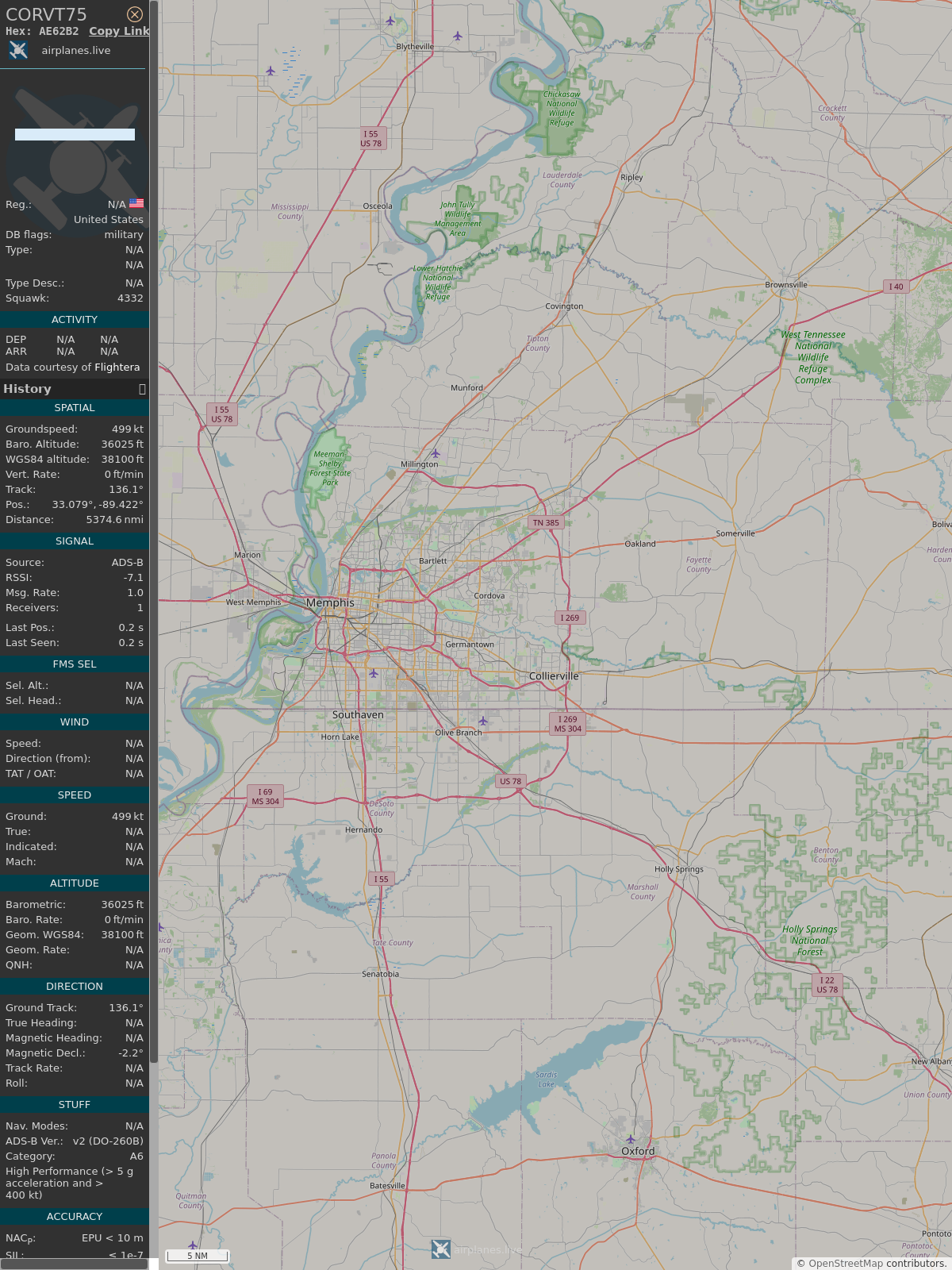952x1270 pixels.
Task: Open the Flightera data source link
Action: click(x=117, y=367)
